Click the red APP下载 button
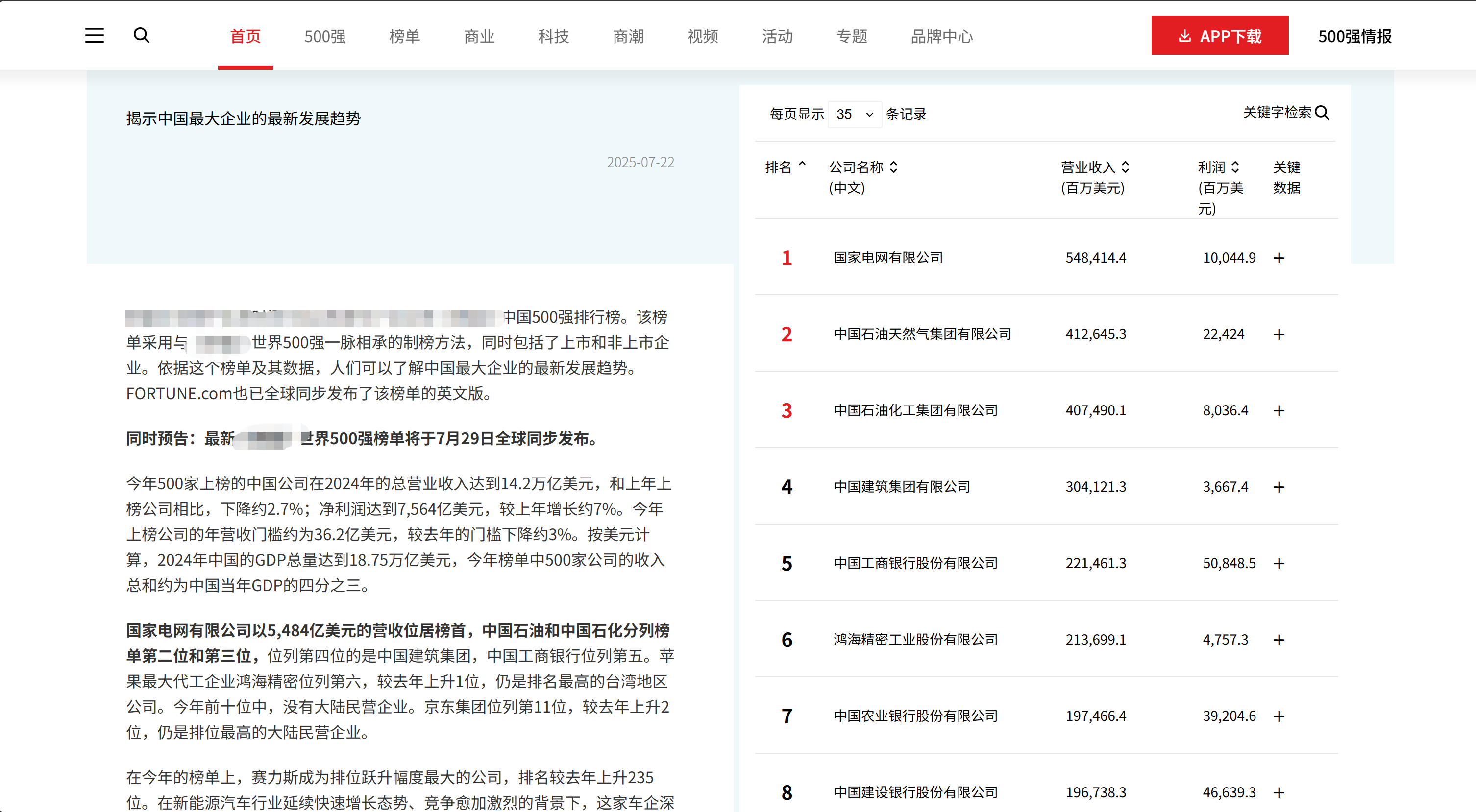Viewport: 1476px width, 812px height. coord(1220,36)
